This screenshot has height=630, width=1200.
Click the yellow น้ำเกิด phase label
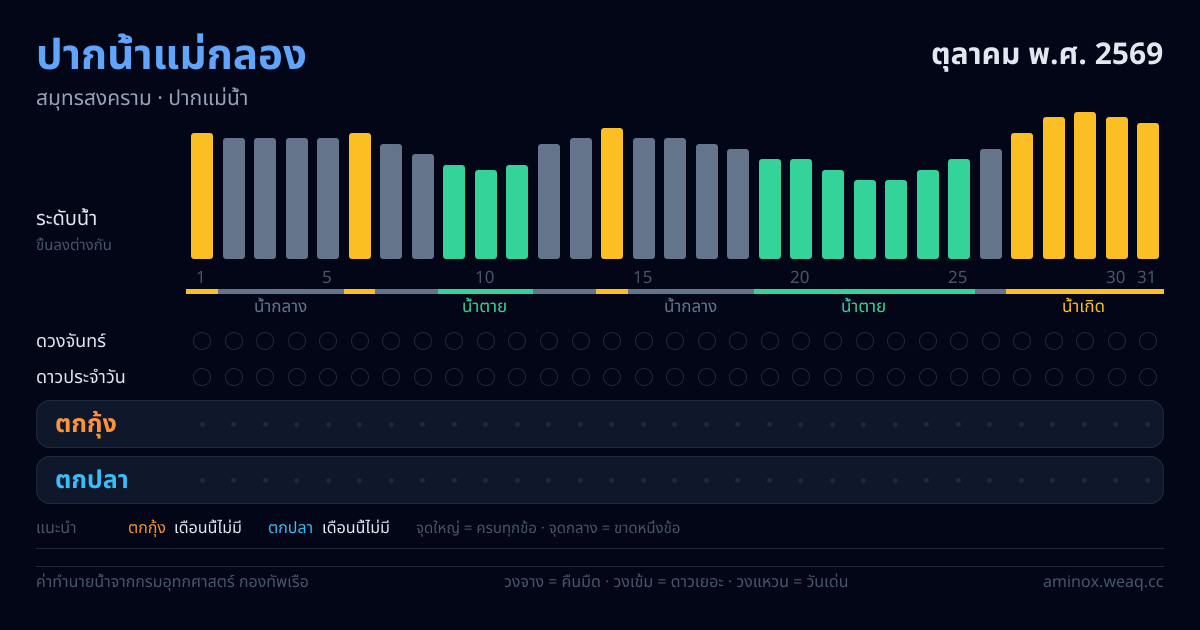point(1084,306)
